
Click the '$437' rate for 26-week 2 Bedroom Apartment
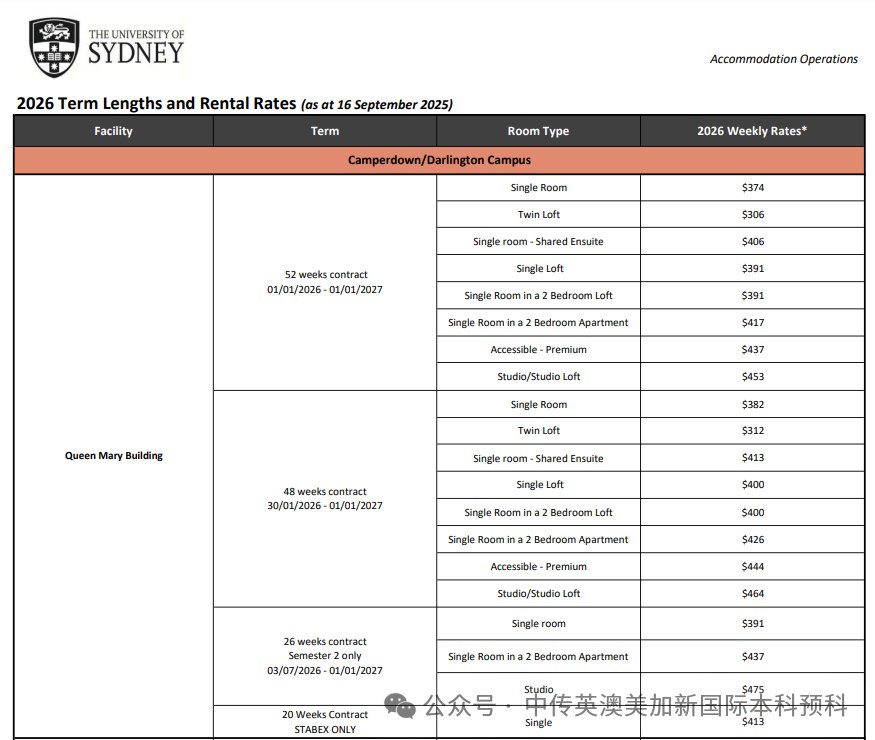click(x=753, y=657)
